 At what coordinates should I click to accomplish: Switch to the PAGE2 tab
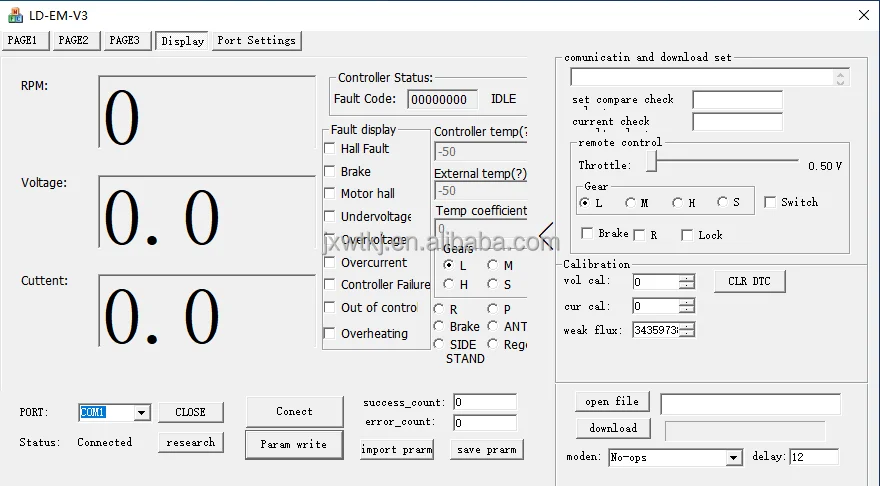(x=76, y=40)
